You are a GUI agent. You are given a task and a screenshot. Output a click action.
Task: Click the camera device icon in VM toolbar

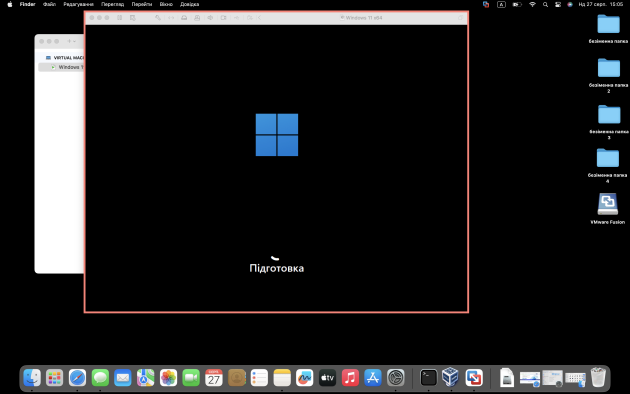click(x=223, y=18)
